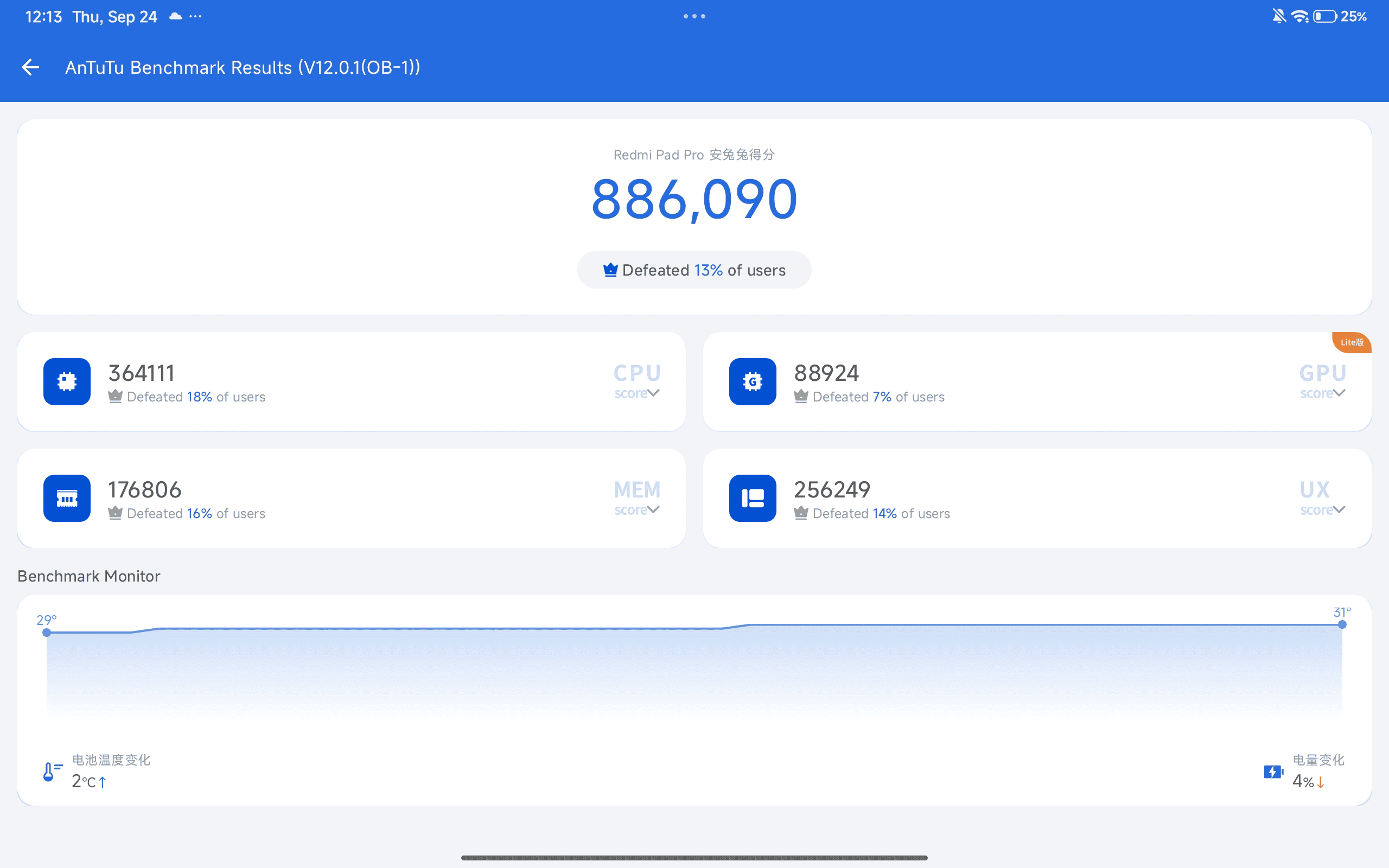
Task: Tap the muted notification bell in status bar
Action: coord(1279,16)
